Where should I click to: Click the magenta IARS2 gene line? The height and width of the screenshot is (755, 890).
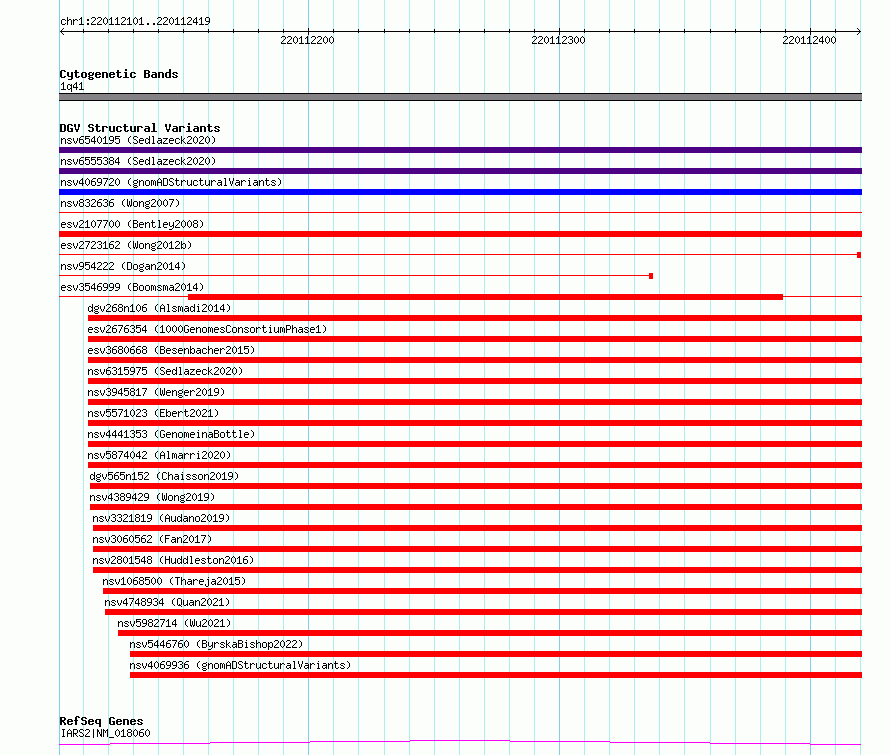[460, 743]
